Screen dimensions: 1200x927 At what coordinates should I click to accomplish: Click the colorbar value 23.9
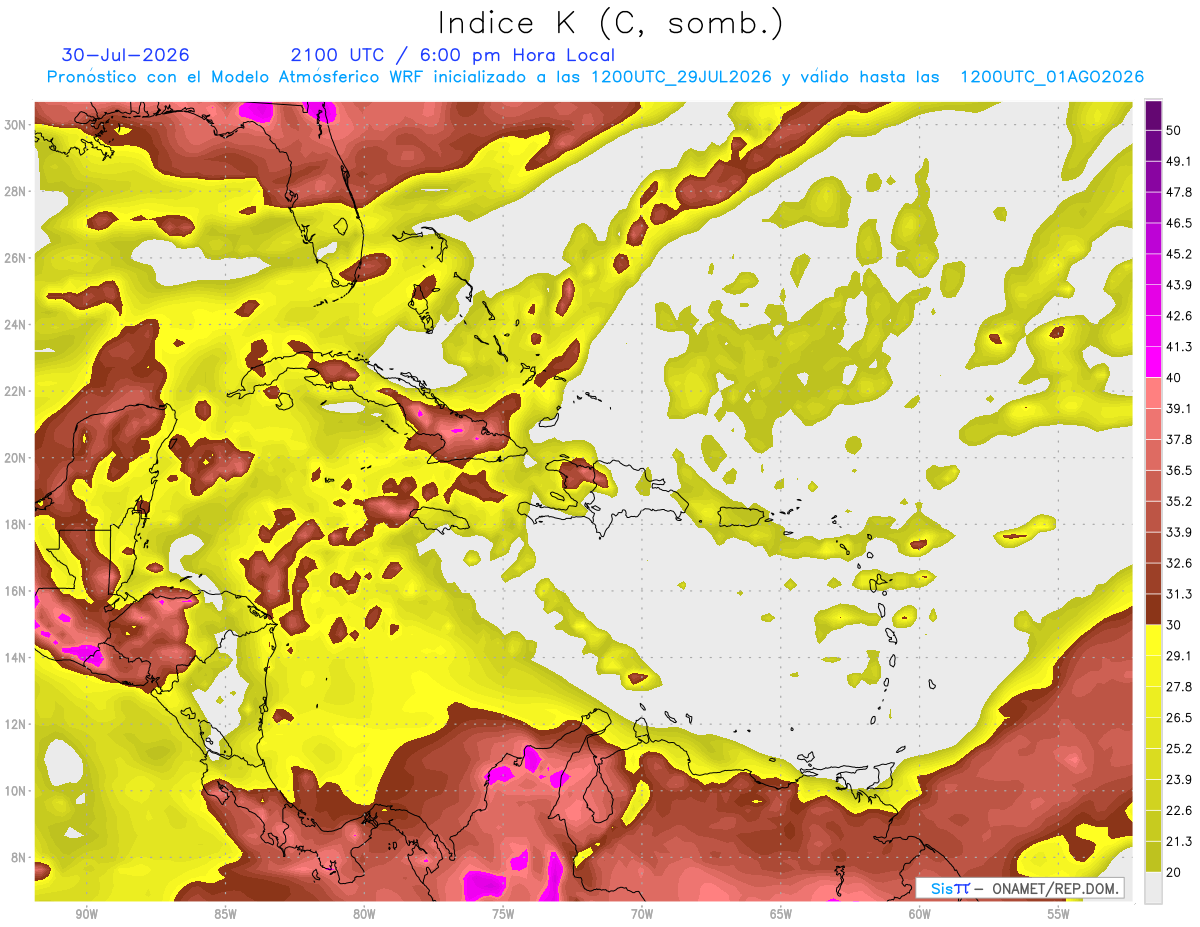pyautogui.click(x=1179, y=779)
